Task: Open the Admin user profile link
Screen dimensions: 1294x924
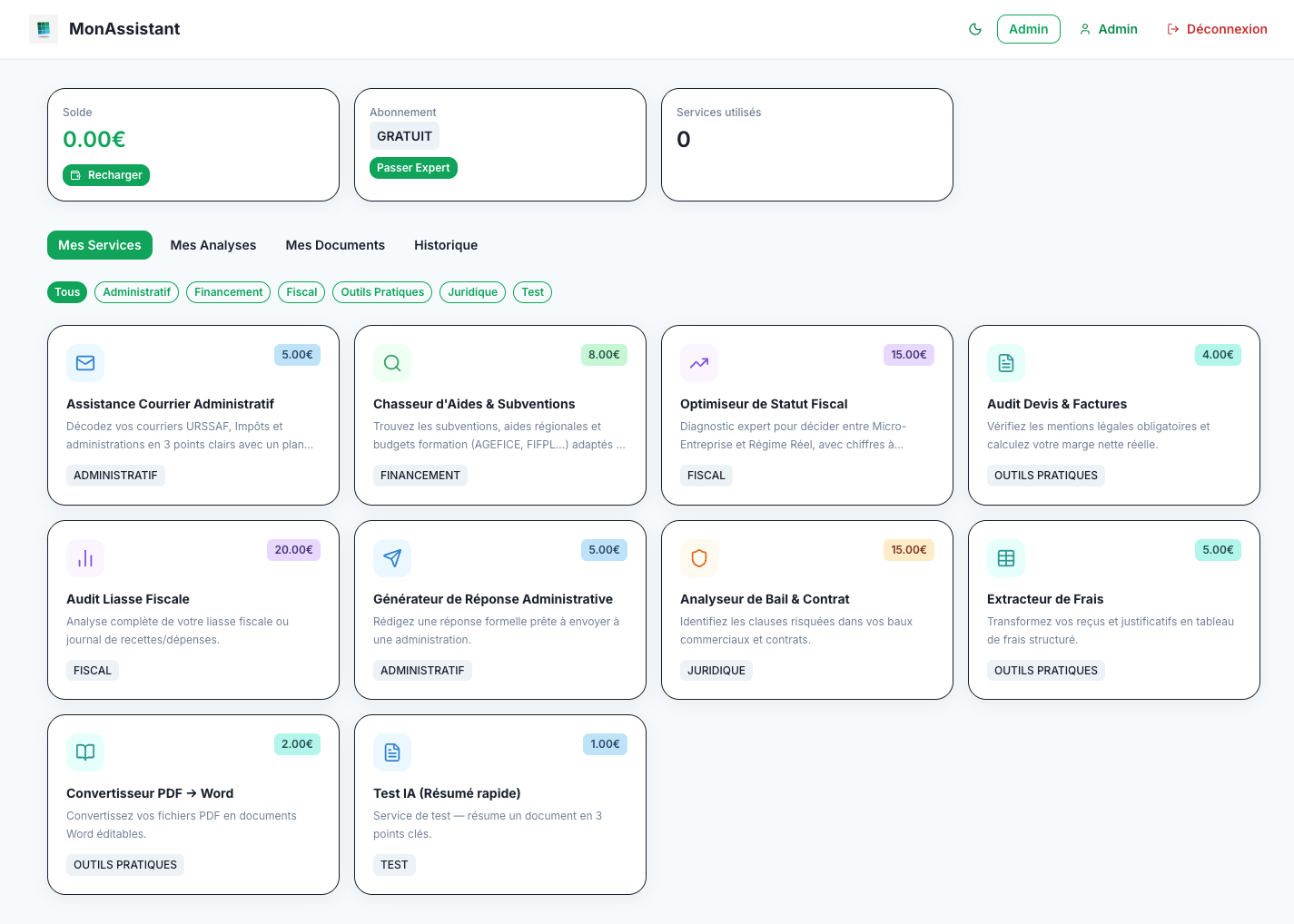Action: point(1109,29)
